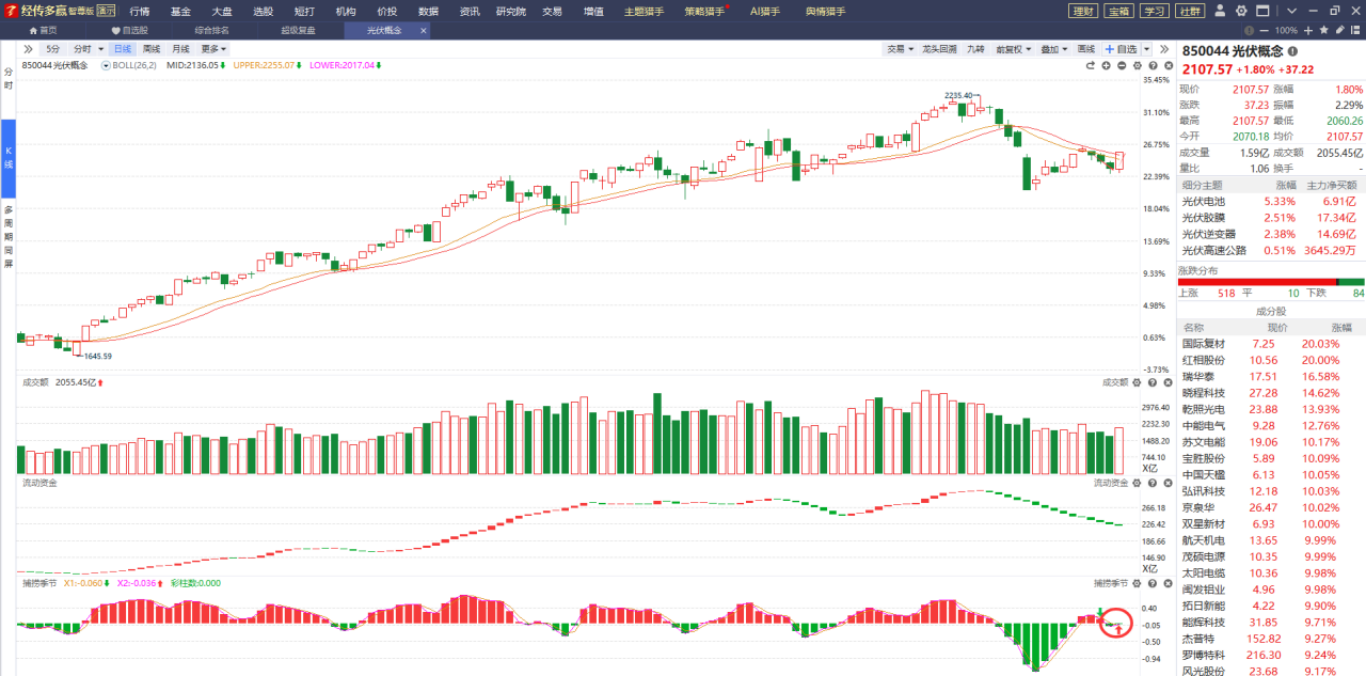
Task: Expand the 更多 period dropdown
Action: [213, 49]
